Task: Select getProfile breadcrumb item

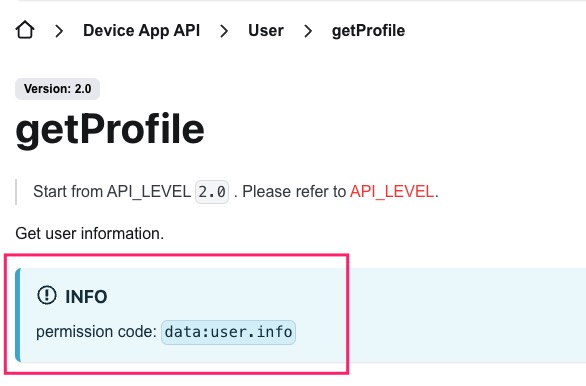Action: [x=368, y=31]
